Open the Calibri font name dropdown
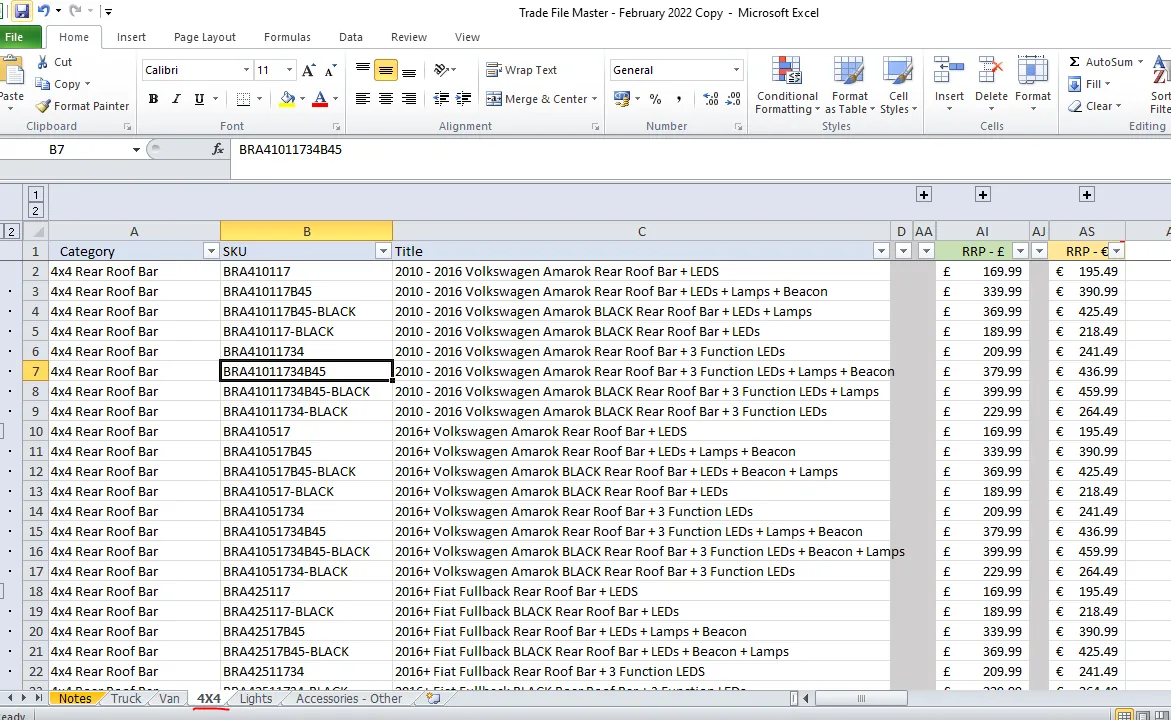Viewport: 1171px width, 720px height. [x=246, y=70]
